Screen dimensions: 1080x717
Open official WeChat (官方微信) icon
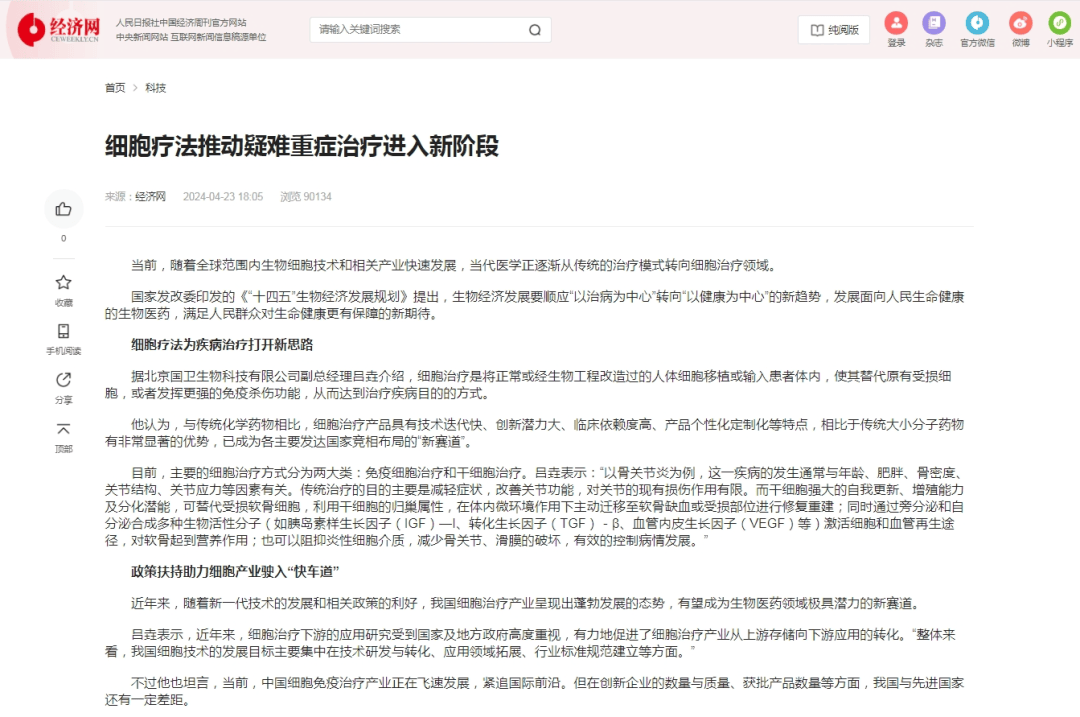coord(977,23)
